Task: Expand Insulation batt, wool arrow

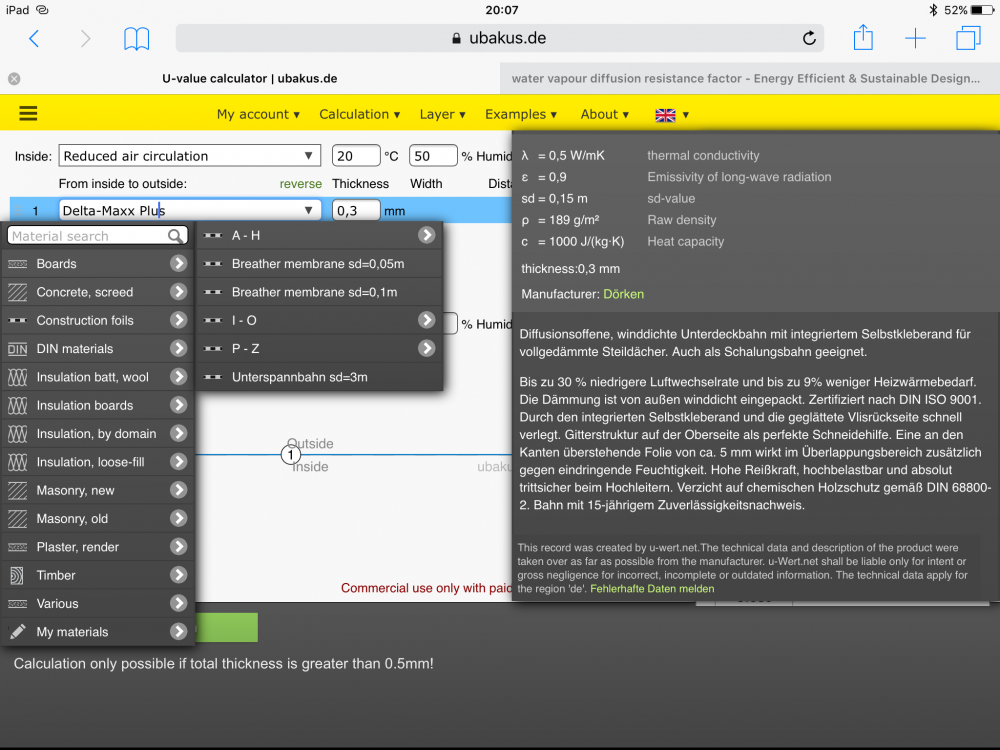Action: pyautogui.click(x=179, y=377)
